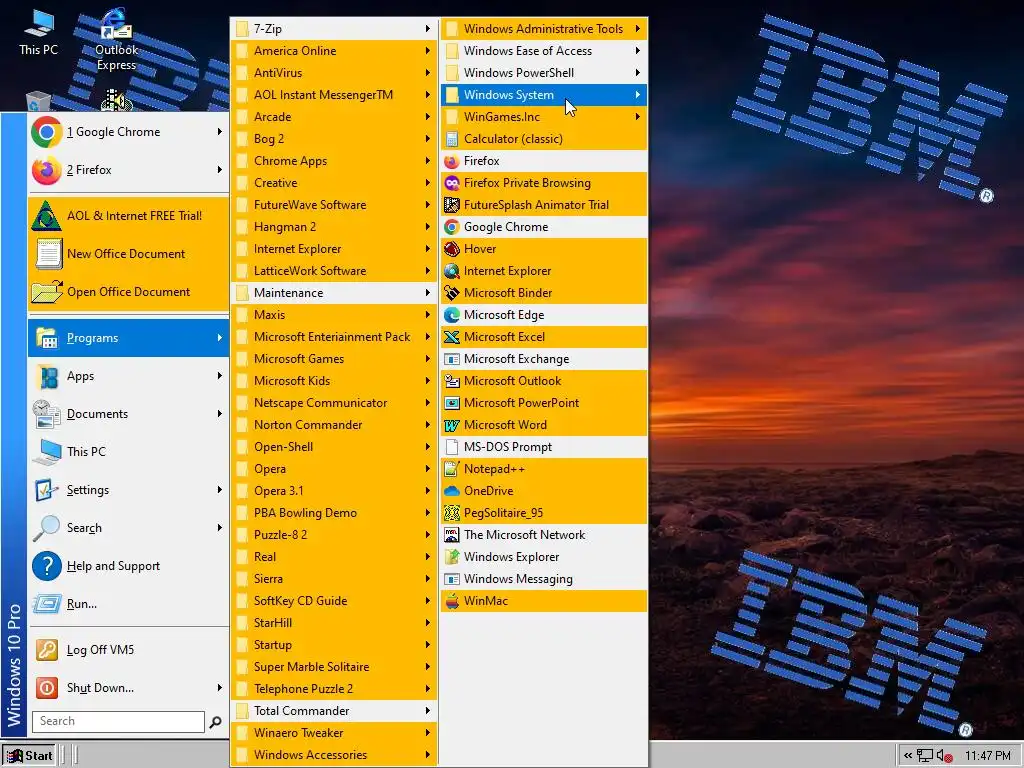
Task: Select Windows System folder
Action: pyautogui.click(x=544, y=95)
